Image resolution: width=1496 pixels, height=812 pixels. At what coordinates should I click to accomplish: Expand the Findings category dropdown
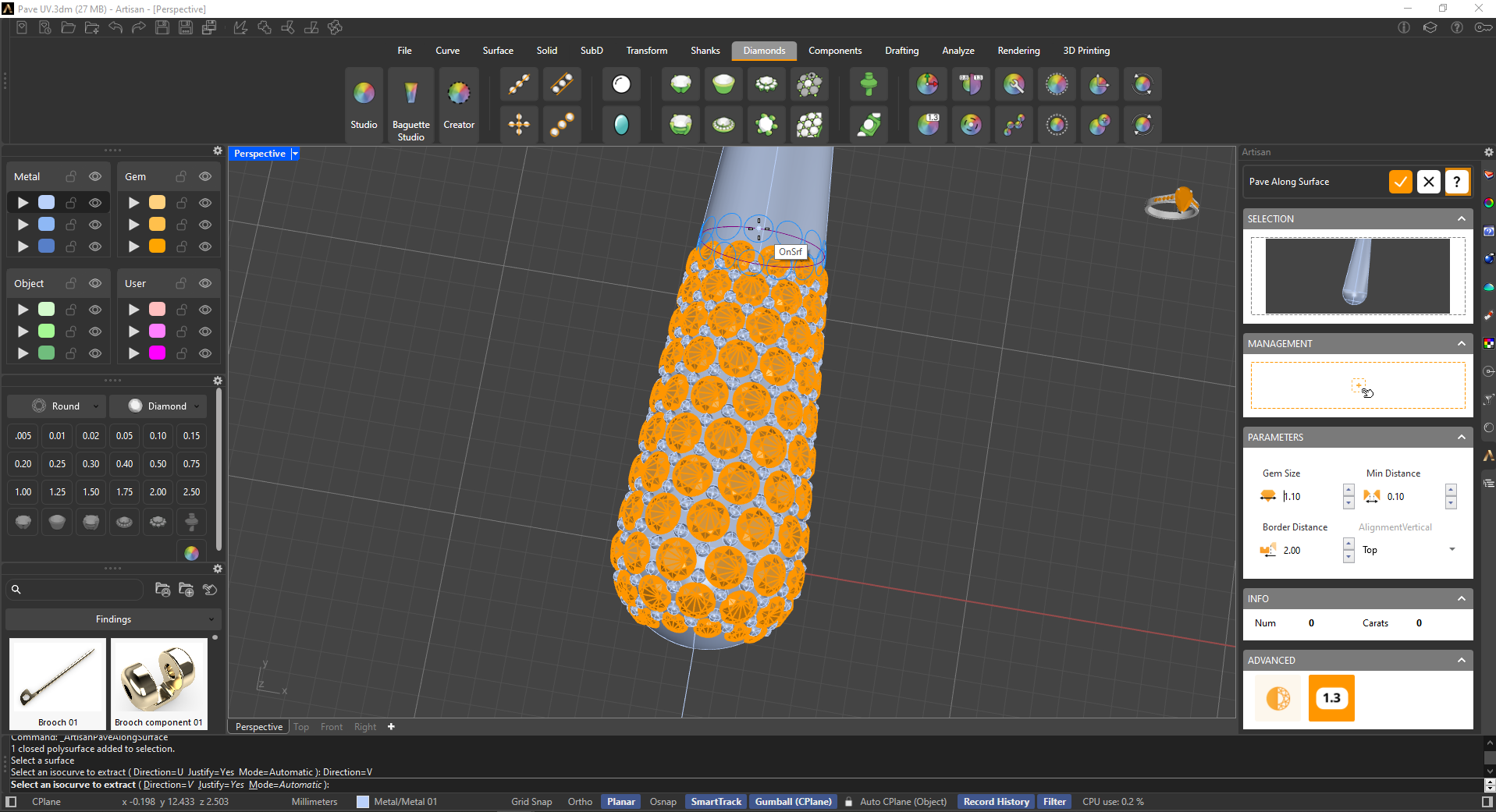pyautogui.click(x=114, y=619)
